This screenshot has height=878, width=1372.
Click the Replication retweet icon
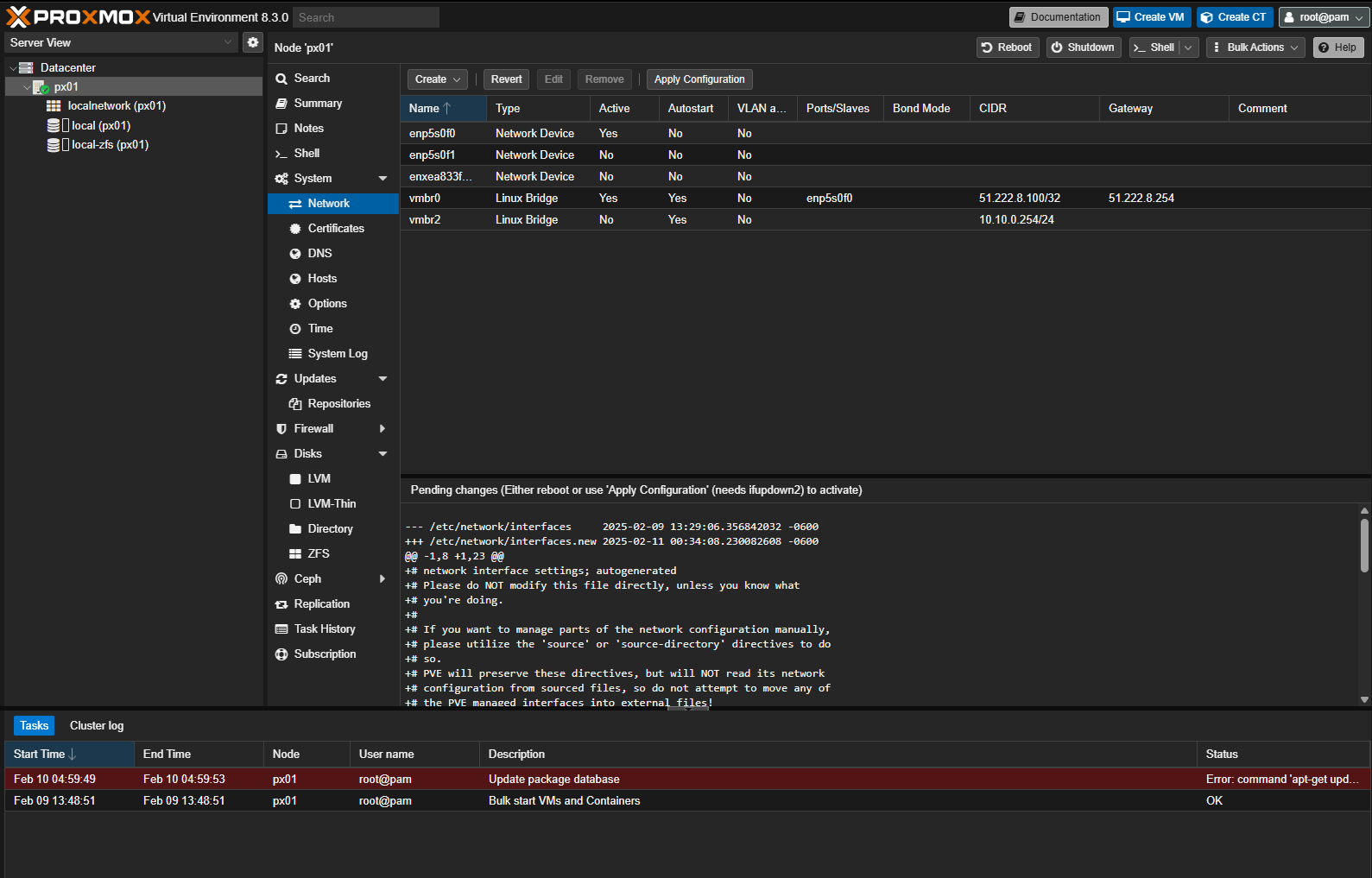[281, 603]
